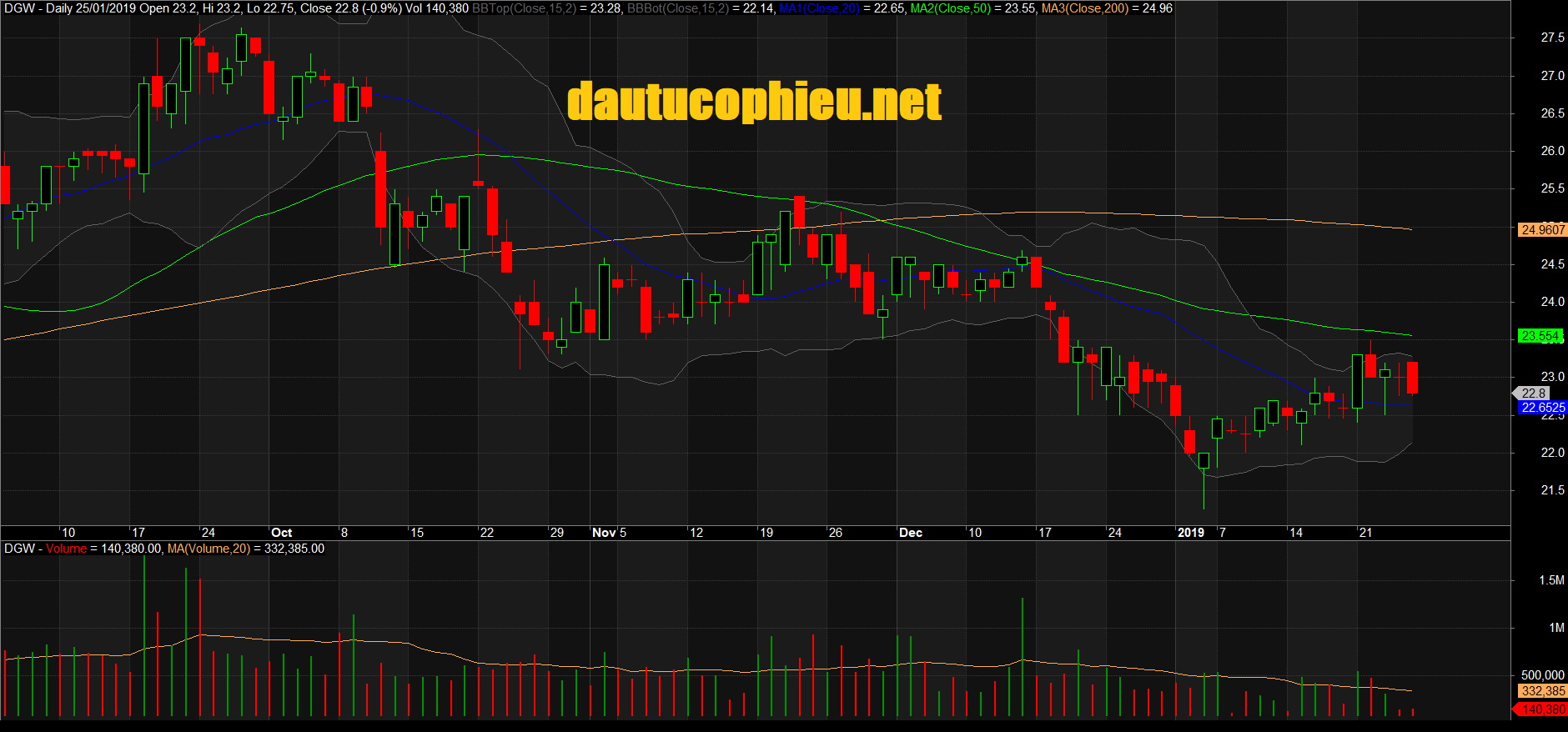Click the red 140,380 volume tag
The width and height of the screenshot is (1568, 732).
point(1542,709)
